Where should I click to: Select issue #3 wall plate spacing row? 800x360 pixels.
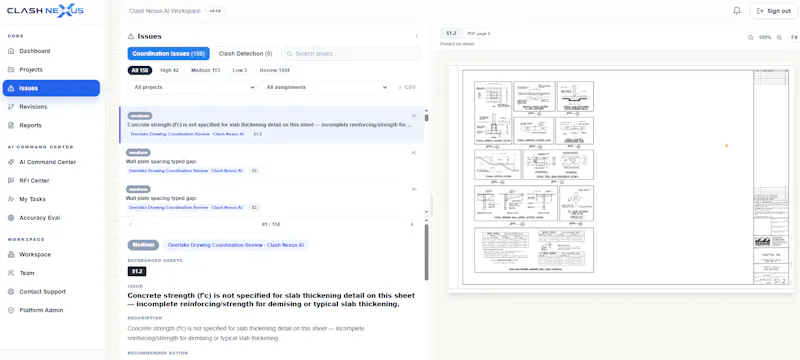[x=271, y=198]
